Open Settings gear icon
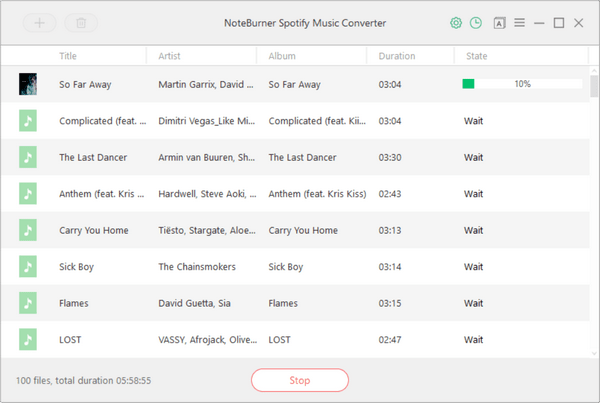 tap(455, 23)
